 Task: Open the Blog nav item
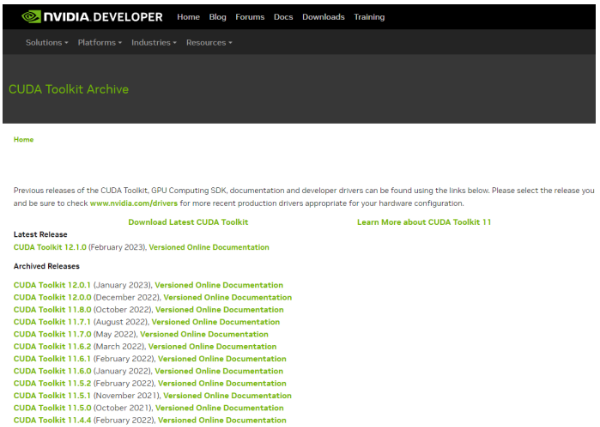[217, 17]
